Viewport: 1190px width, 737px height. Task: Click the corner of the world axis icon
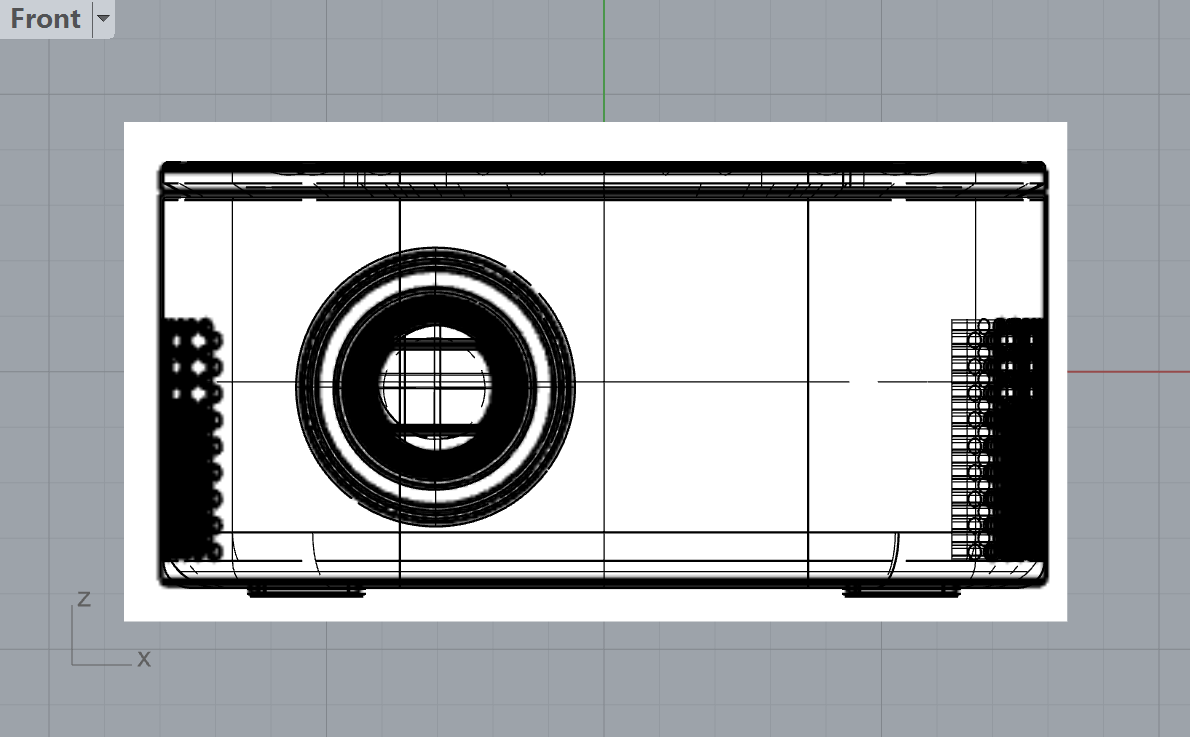tap(73, 664)
